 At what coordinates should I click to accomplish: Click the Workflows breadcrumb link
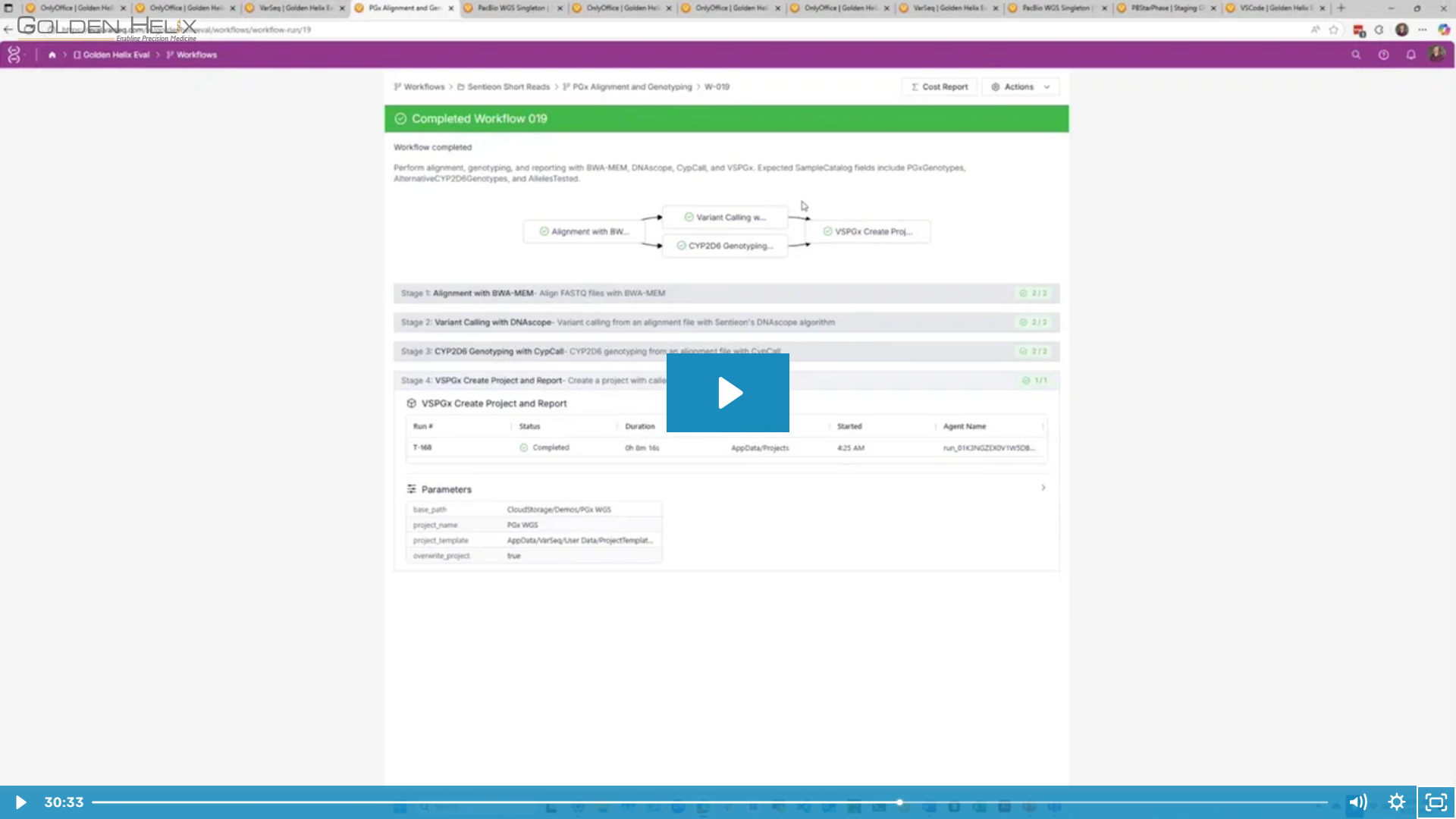coord(419,86)
